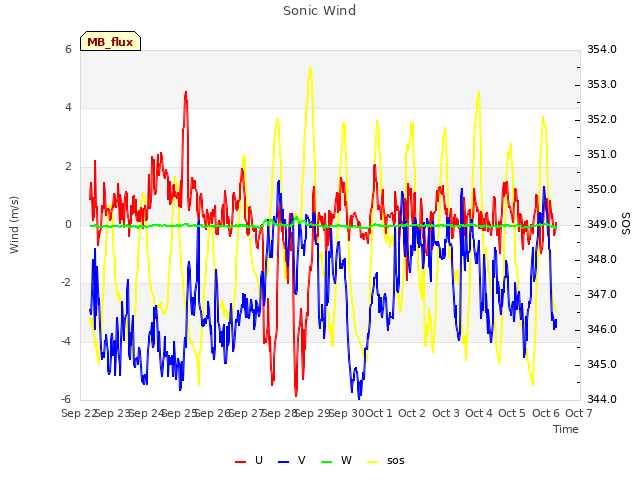
Task: Select the V legend label
Action: pyautogui.click(x=302, y=460)
